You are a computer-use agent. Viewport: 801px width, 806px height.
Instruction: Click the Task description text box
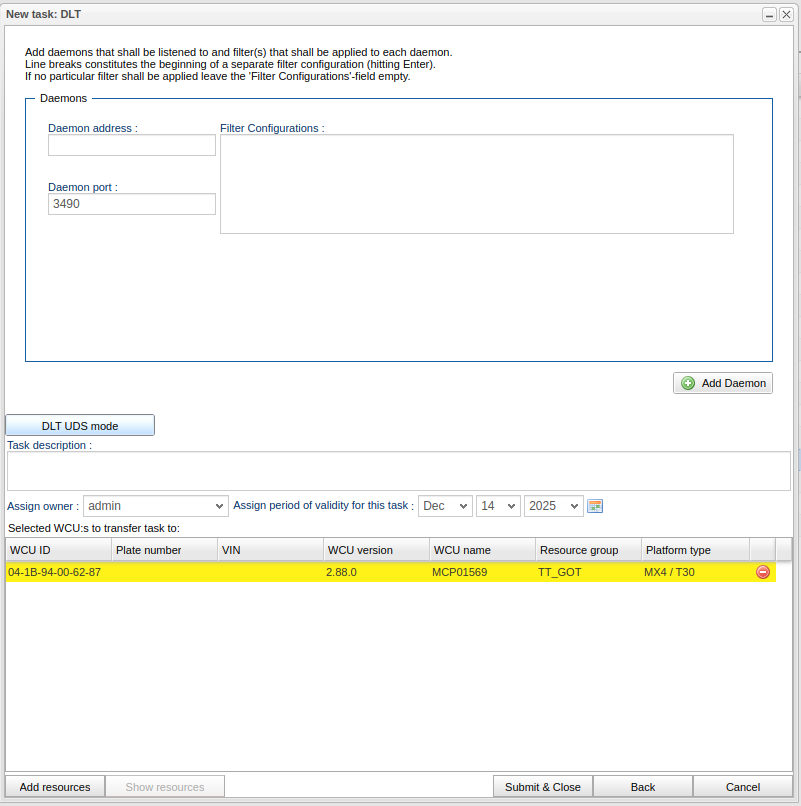pos(398,471)
